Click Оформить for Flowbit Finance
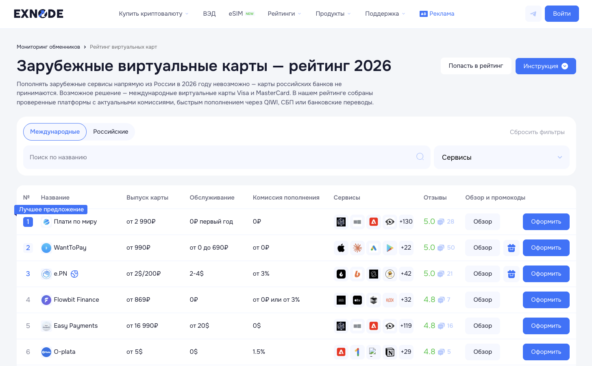The height and width of the screenshot is (366, 592). 546,300
